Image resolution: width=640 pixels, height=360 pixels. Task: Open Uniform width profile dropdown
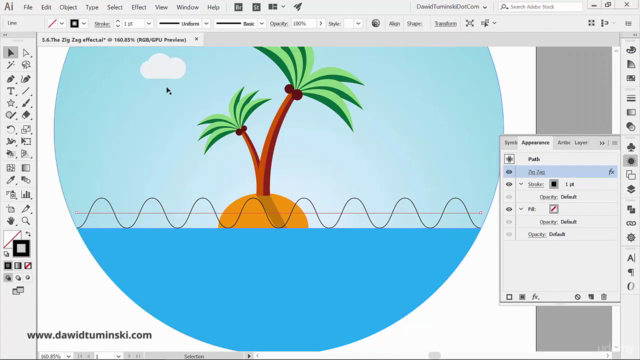[x=206, y=24]
